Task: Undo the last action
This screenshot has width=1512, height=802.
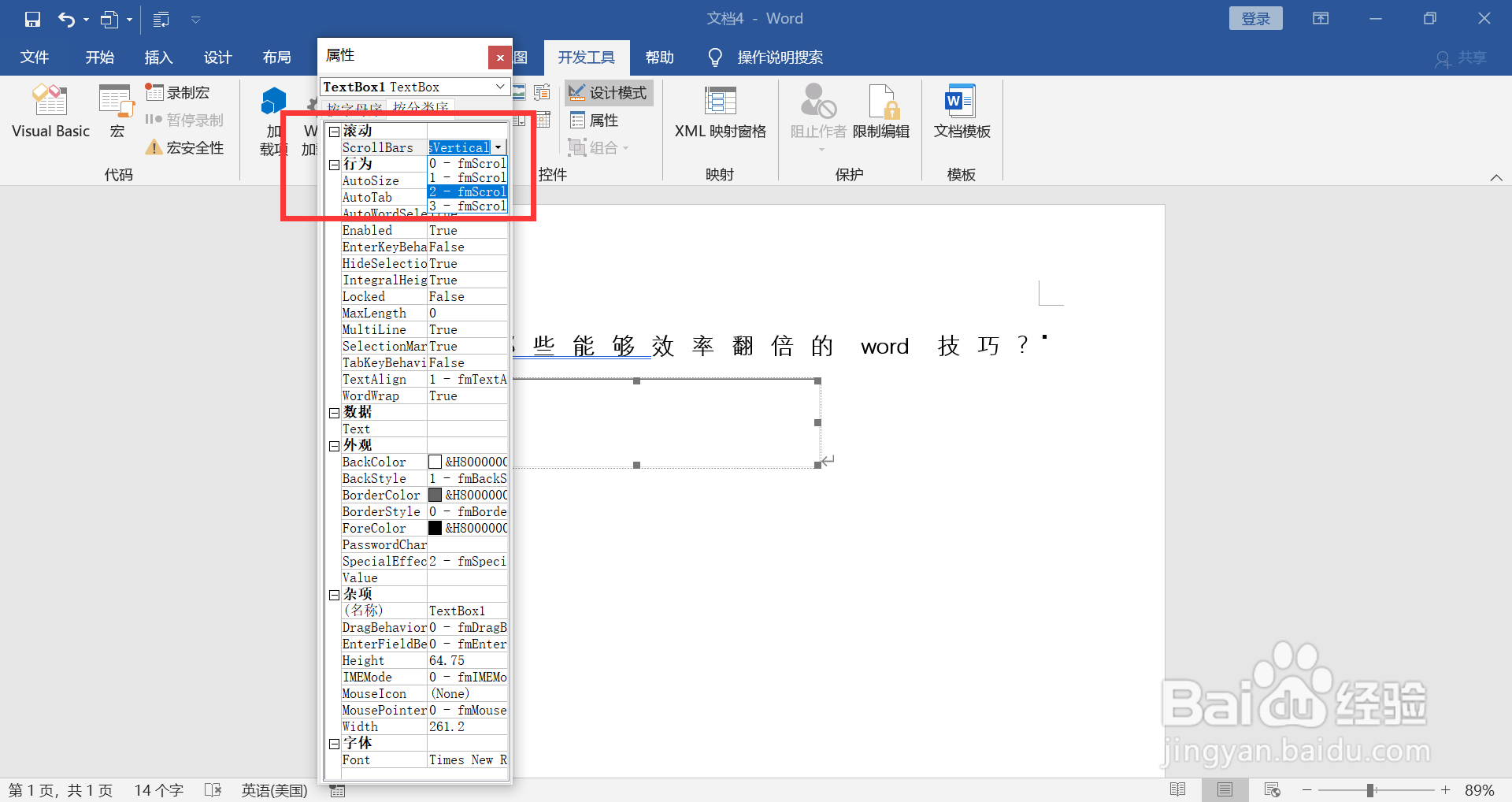Action: click(x=66, y=19)
